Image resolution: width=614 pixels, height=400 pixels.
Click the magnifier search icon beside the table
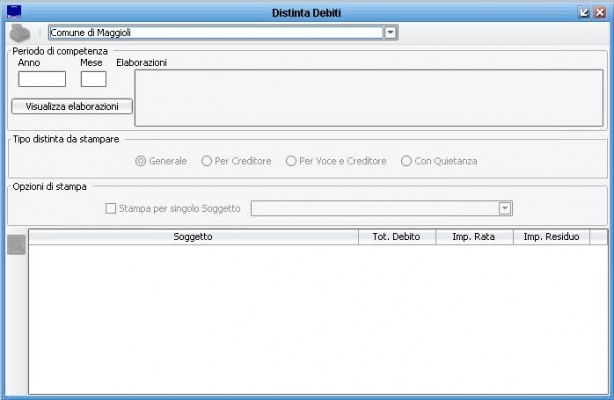[16, 245]
